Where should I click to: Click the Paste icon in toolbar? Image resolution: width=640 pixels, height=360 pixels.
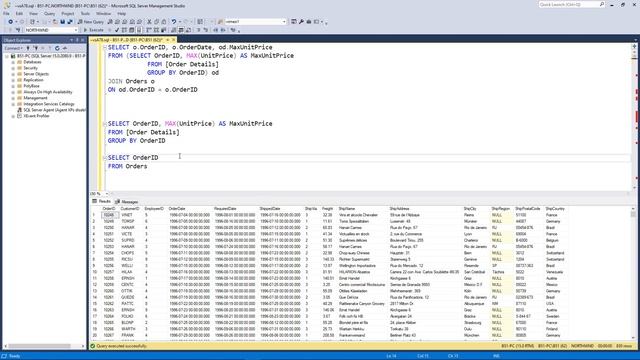pyautogui.click(x=164, y=22)
